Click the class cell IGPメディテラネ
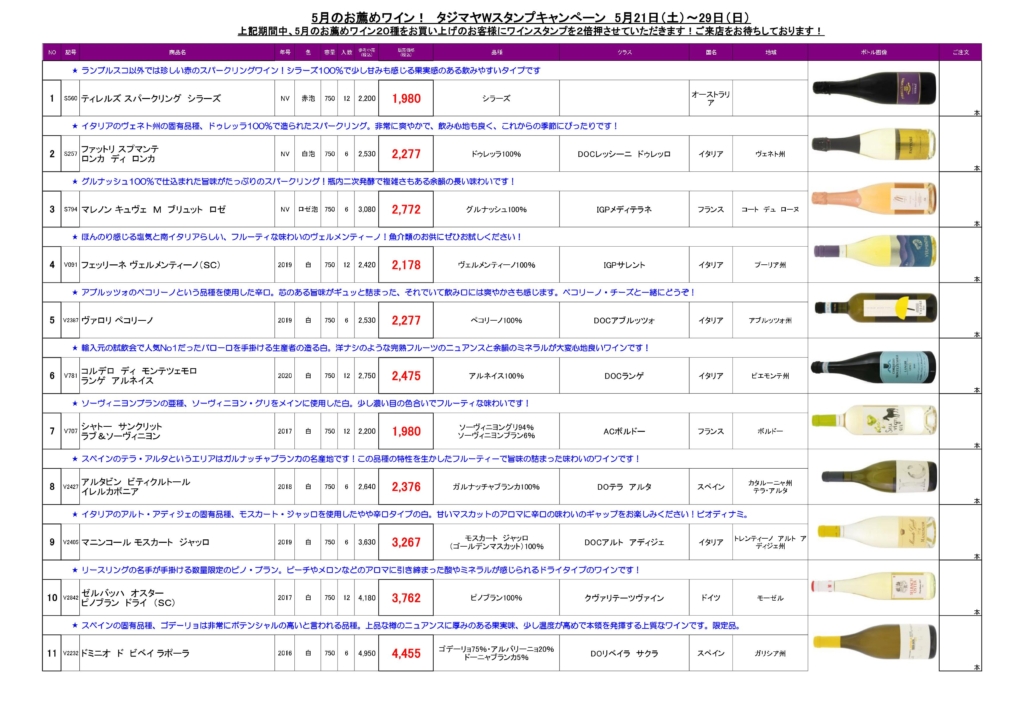Image resolution: width=1024 pixels, height=724 pixels. pos(624,210)
